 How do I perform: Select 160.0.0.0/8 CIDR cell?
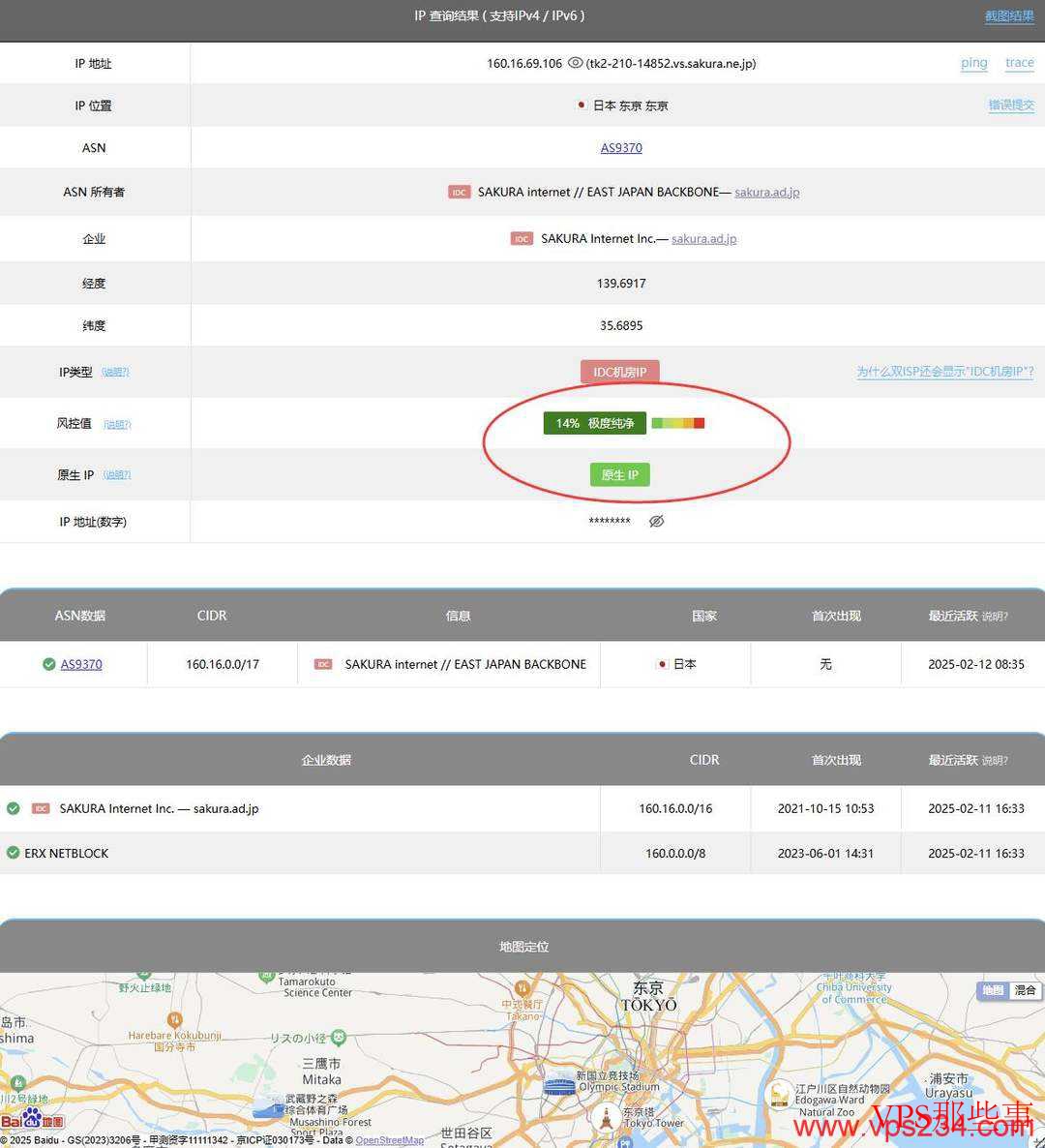pyautogui.click(x=675, y=853)
